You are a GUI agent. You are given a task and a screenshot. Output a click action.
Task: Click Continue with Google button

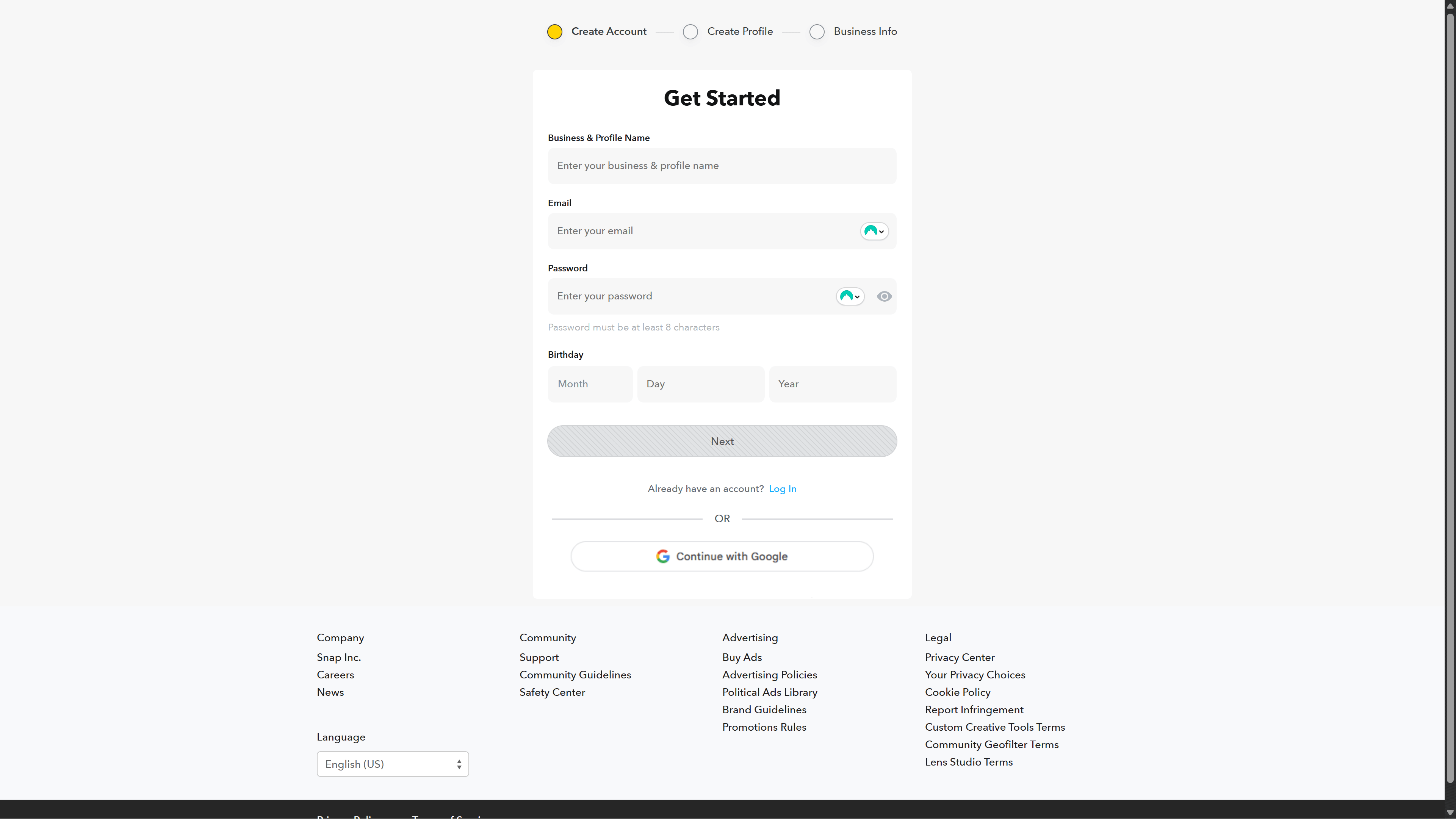click(722, 556)
